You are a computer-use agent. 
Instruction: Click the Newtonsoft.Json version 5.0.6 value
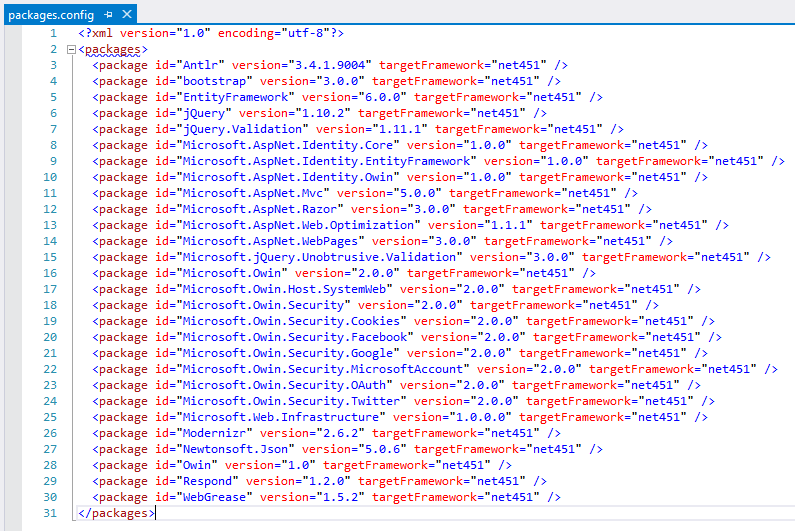[x=383, y=449]
